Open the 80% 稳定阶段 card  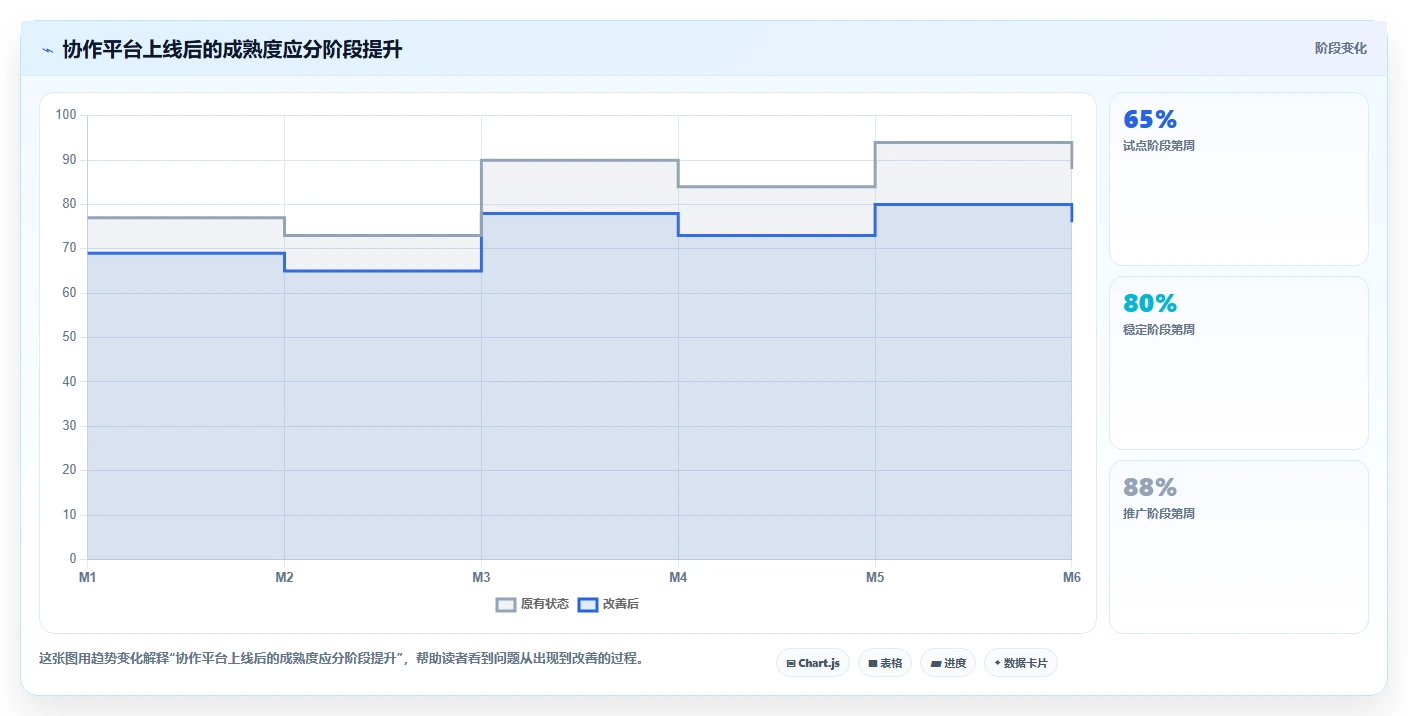(1238, 363)
